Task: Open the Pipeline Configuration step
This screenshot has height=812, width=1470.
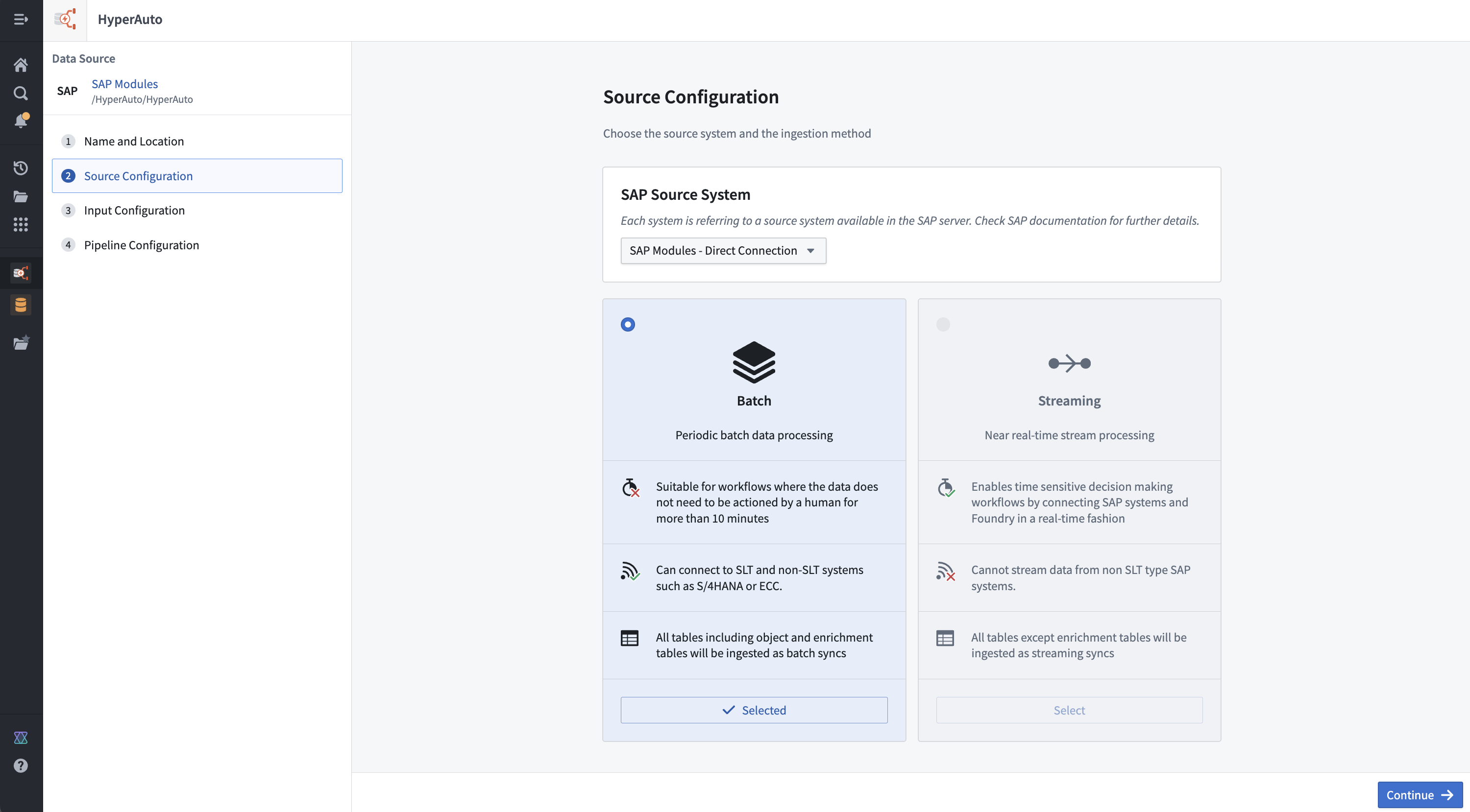Action: [x=141, y=244]
